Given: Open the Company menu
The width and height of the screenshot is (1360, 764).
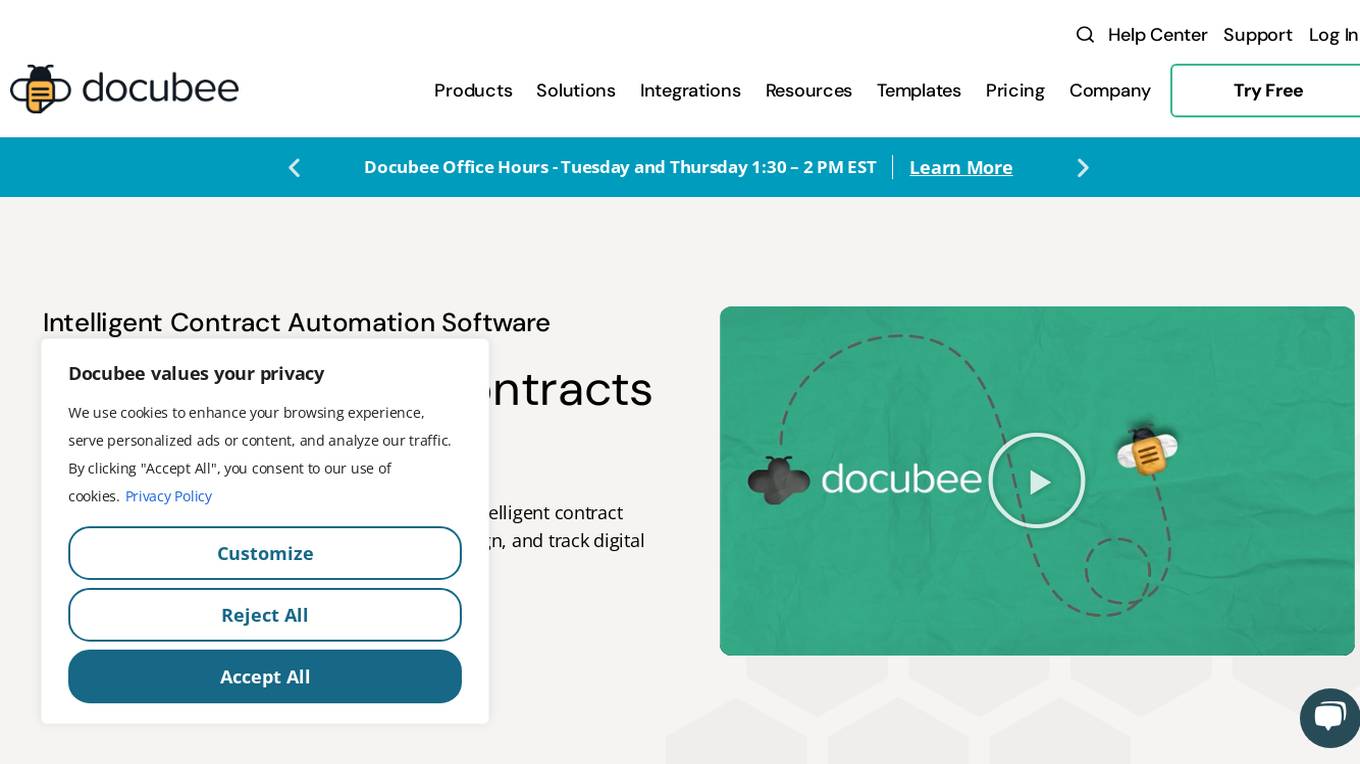Looking at the screenshot, I should pyautogui.click(x=1110, y=91).
